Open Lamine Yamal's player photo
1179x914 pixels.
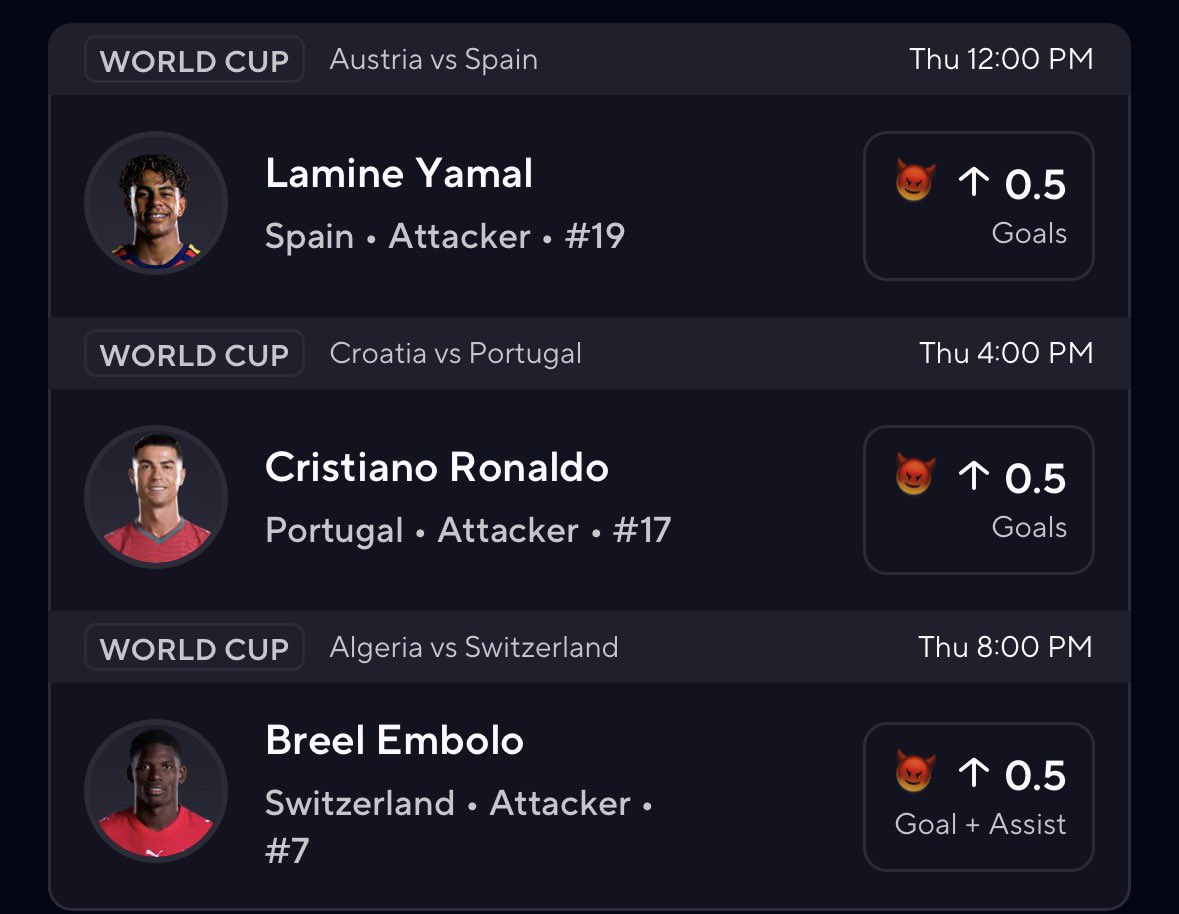coord(156,203)
